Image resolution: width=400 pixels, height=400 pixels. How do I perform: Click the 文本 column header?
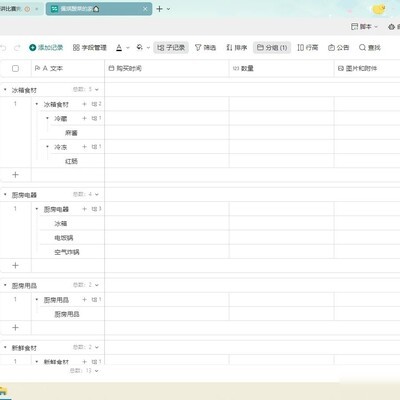tap(68, 68)
